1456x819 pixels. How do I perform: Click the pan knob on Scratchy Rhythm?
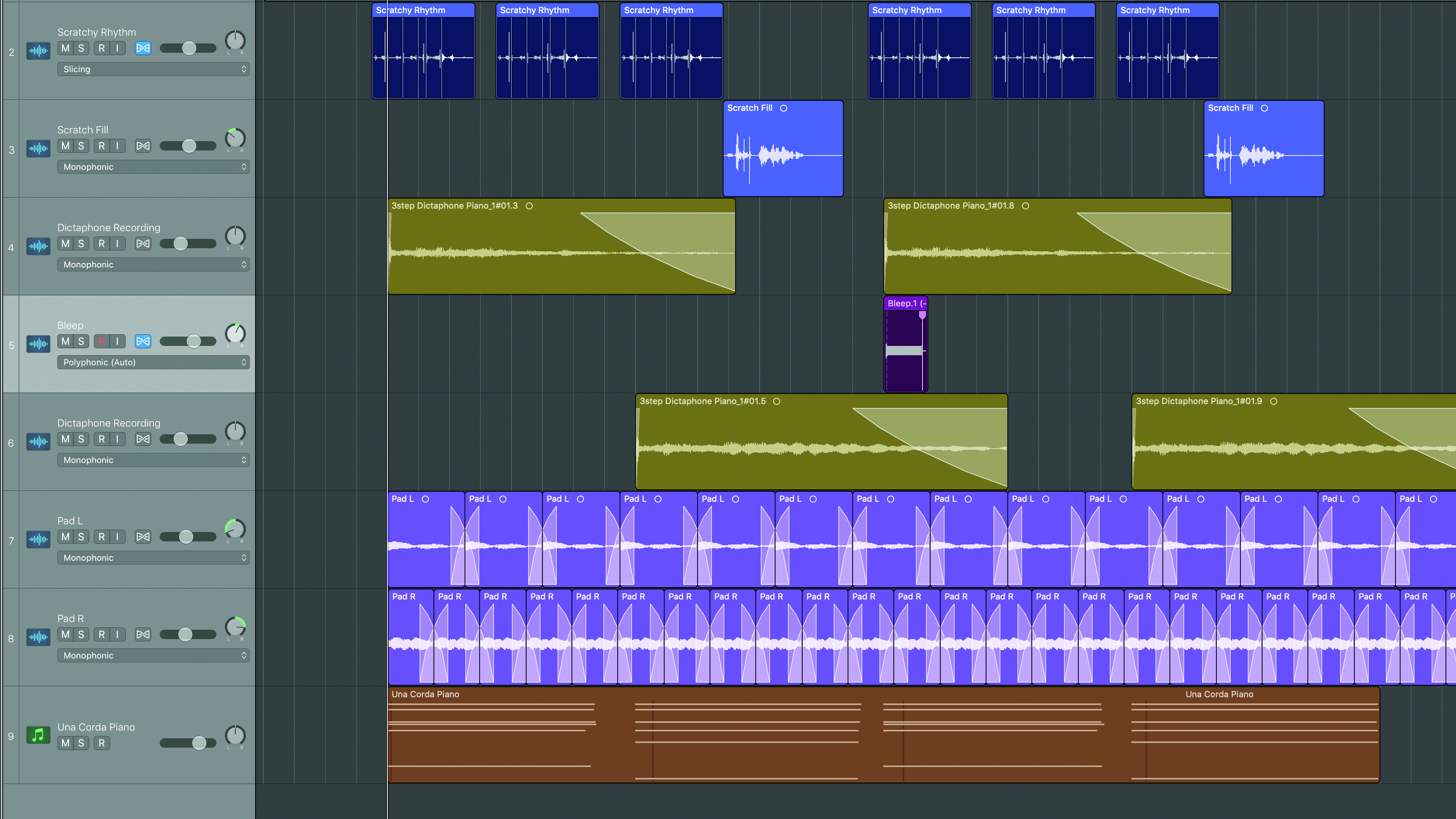[235, 41]
